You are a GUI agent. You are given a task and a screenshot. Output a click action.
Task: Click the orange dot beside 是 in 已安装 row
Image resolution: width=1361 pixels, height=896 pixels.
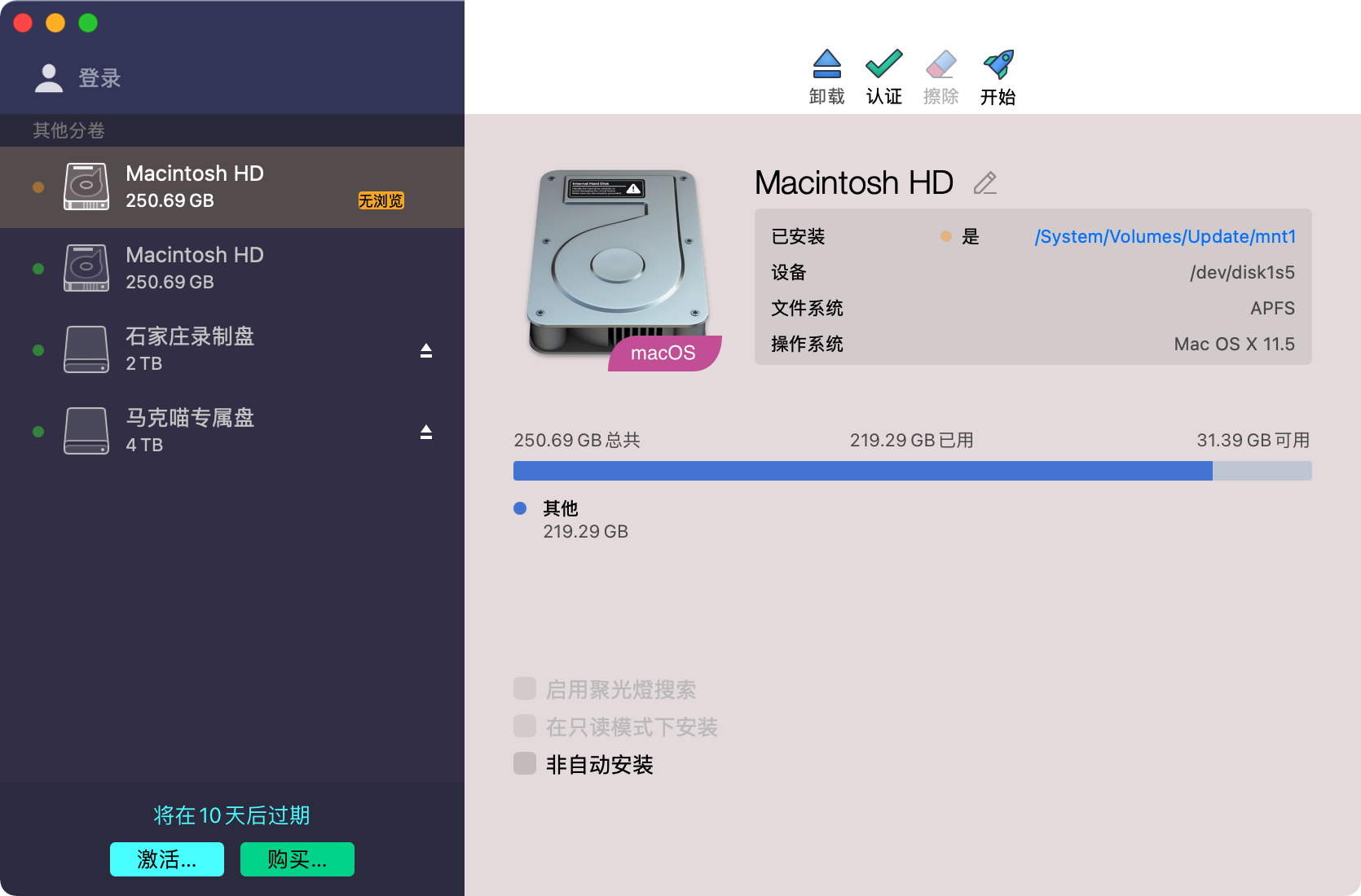pyautogui.click(x=946, y=236)
